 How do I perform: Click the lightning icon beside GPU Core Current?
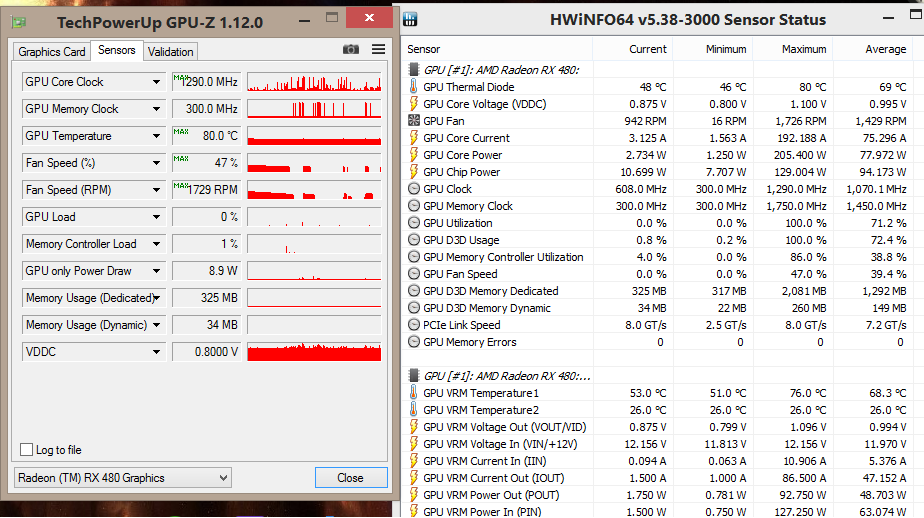(x=414, y=138)
